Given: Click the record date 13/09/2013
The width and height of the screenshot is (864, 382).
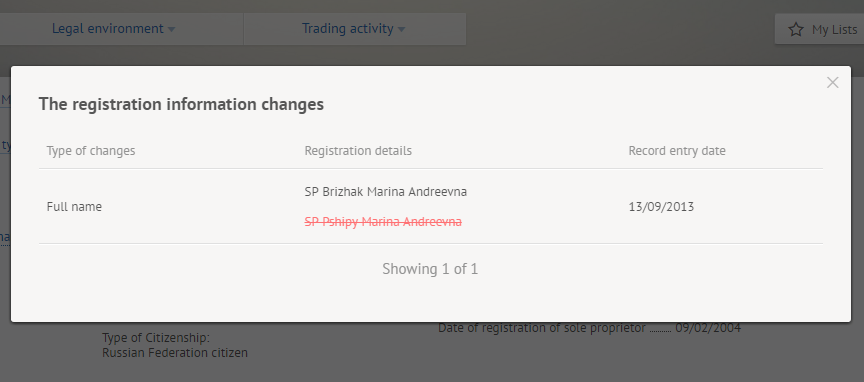Looking at the screenshot, I should point(661,207).
